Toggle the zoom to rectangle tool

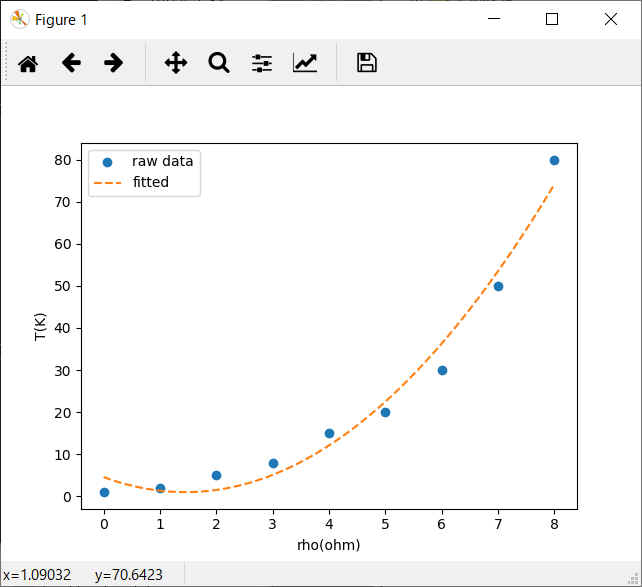tap(219, 63)
